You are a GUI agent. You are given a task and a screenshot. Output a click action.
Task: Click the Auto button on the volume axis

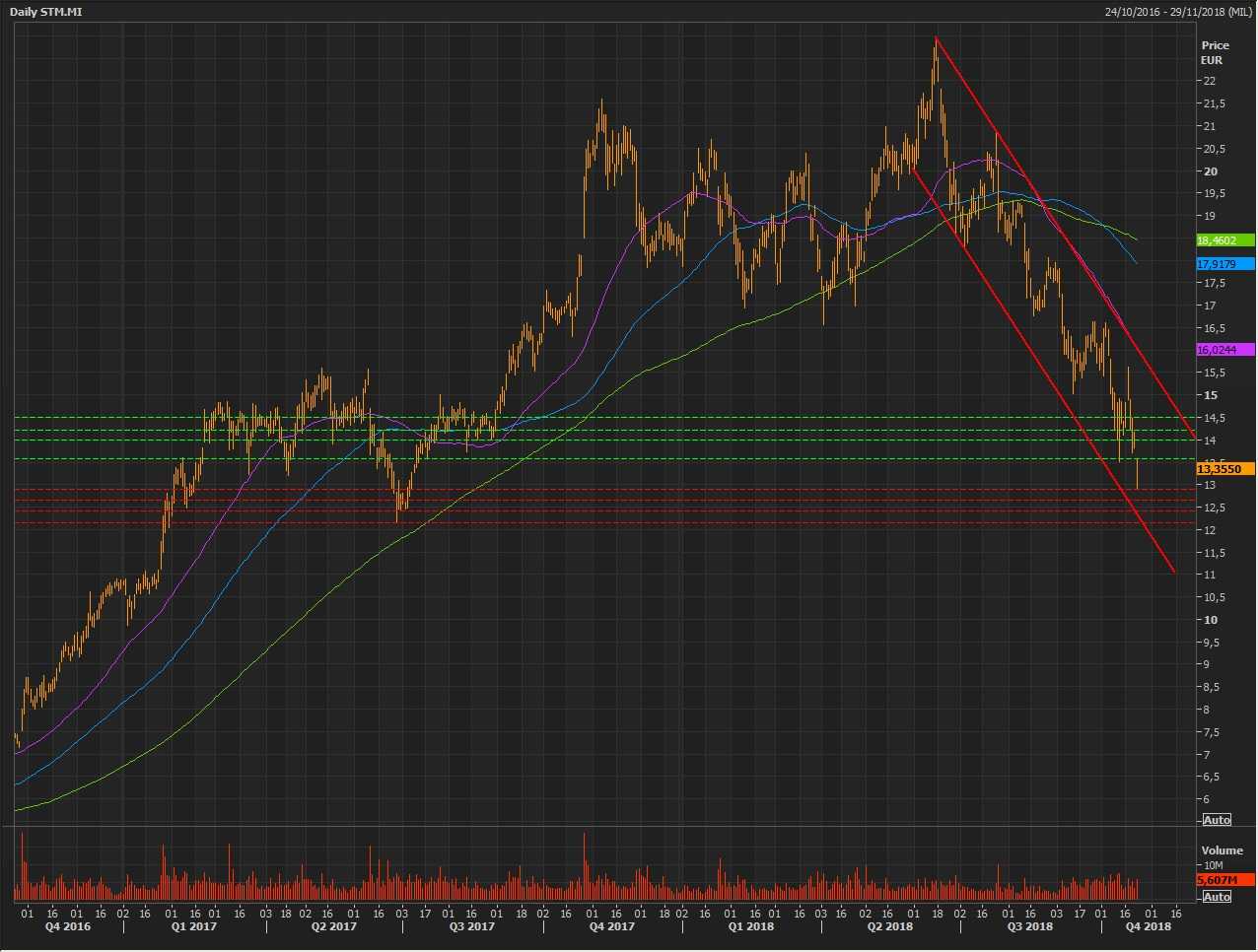1217,897
